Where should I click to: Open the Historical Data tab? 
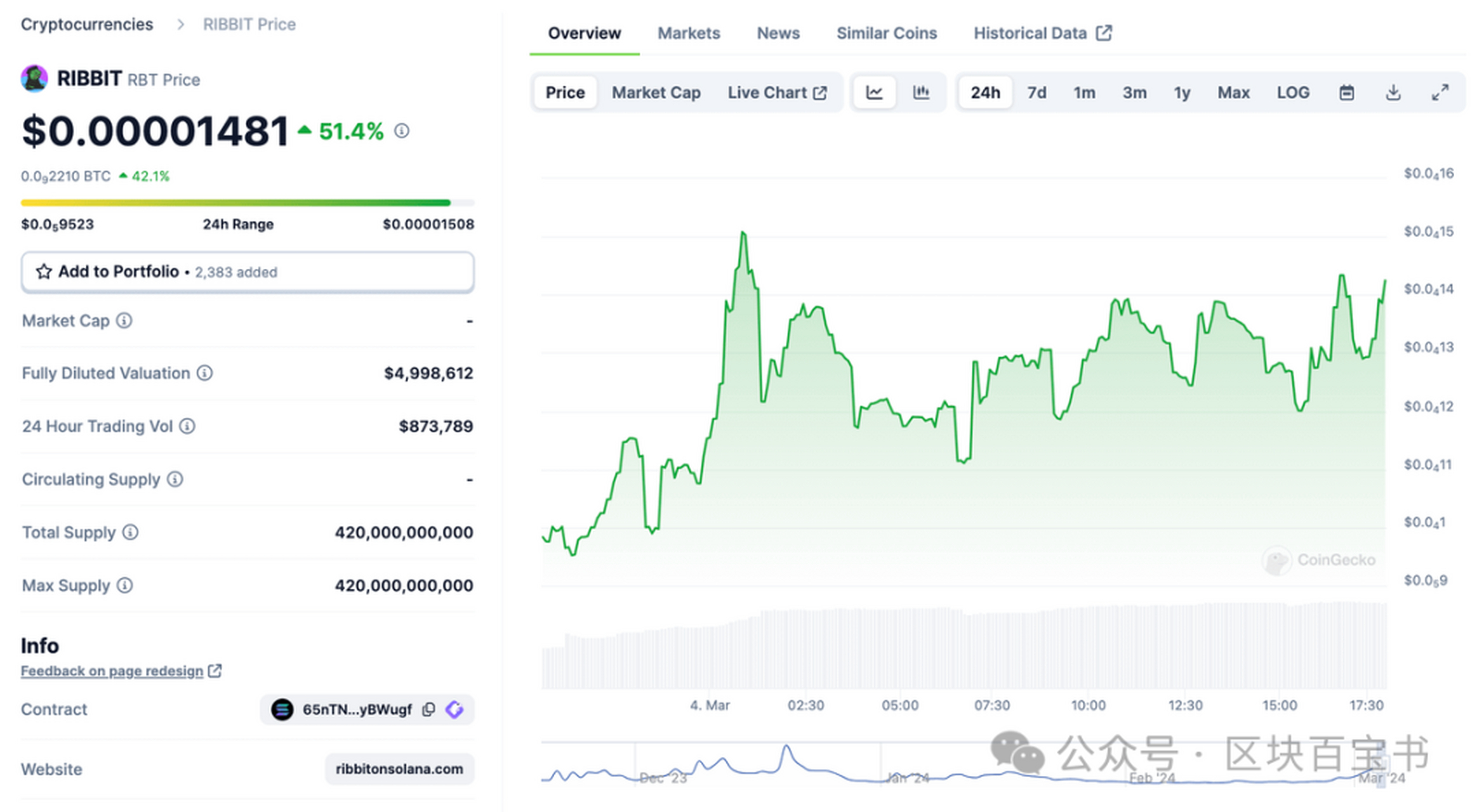click(x=1042, y=33)
